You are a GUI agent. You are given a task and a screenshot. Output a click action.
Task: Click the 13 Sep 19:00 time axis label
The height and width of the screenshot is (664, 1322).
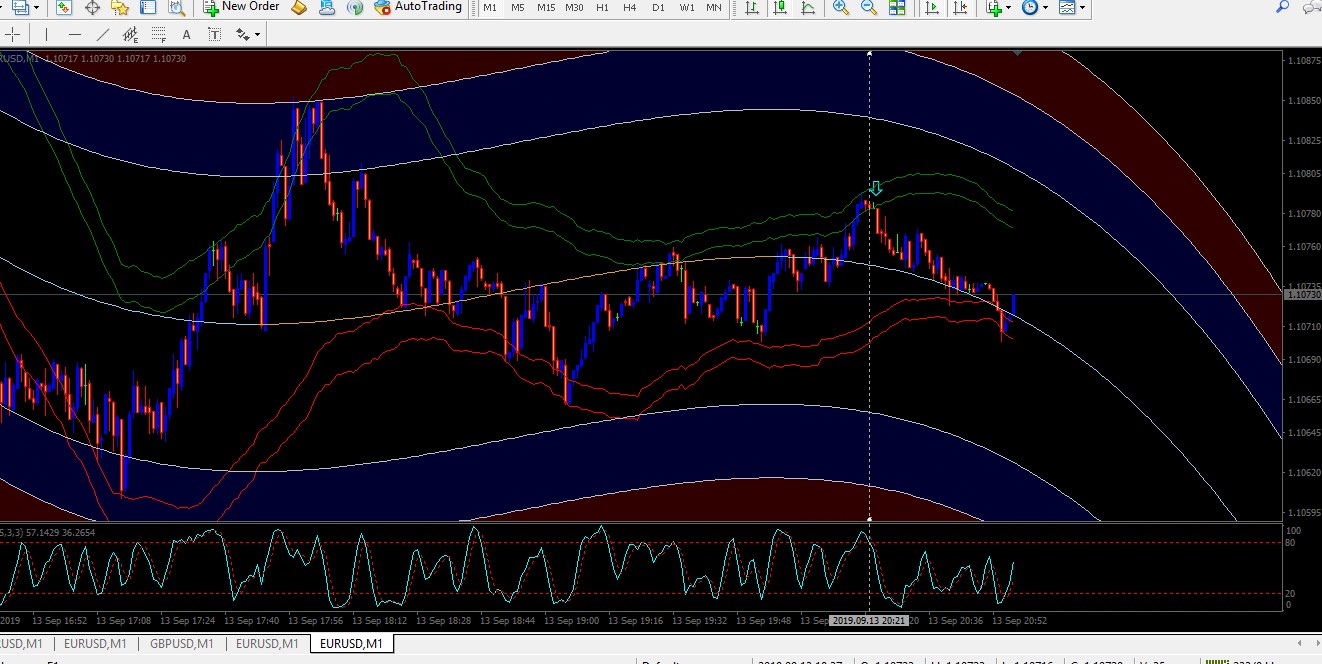(574, 620)
